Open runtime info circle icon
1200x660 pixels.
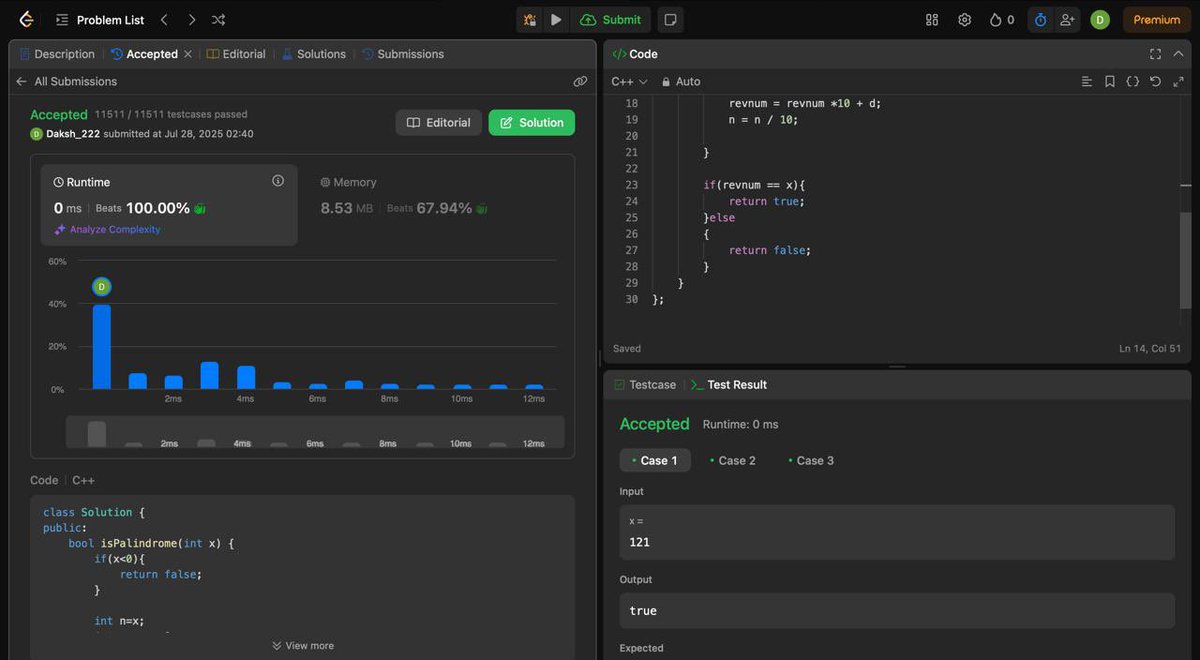point(278,181)
